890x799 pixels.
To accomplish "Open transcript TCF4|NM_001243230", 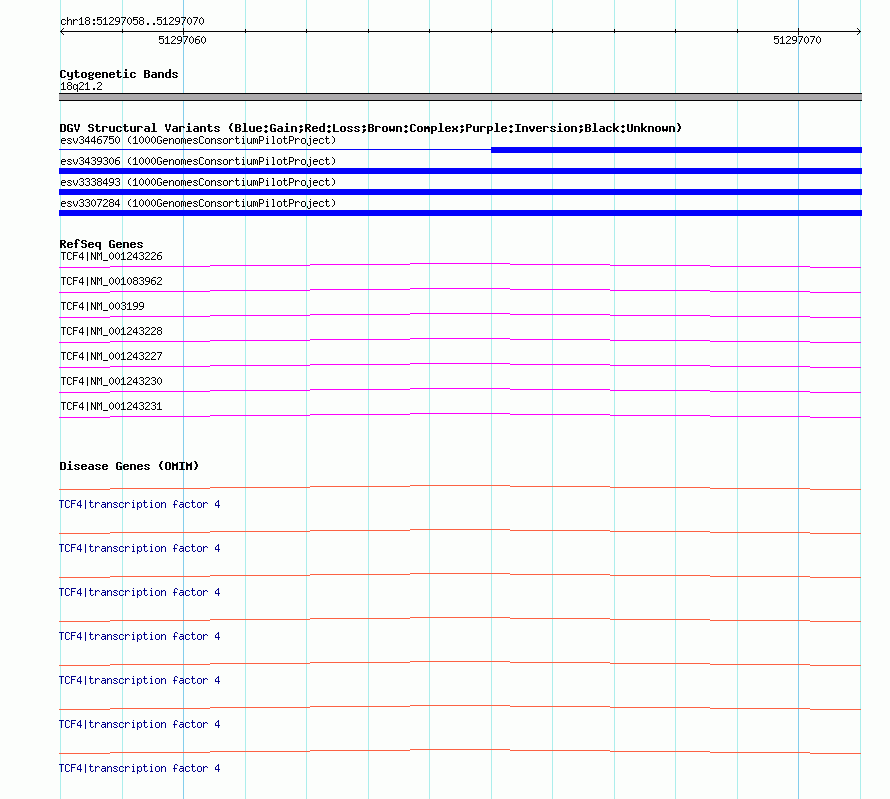I will point(111,381).
